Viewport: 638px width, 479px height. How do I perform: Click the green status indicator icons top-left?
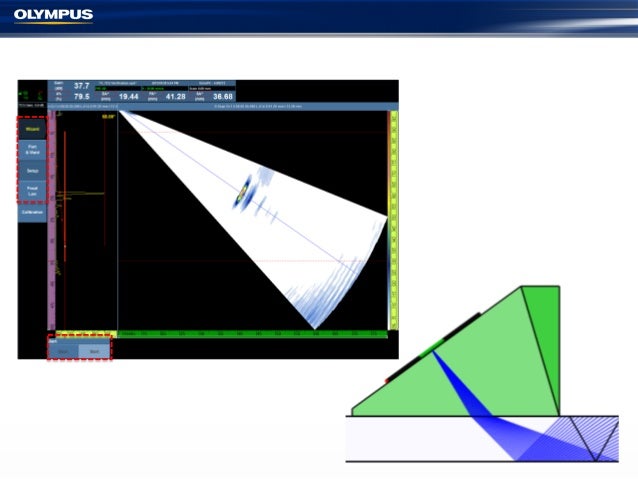click(32, 96)
